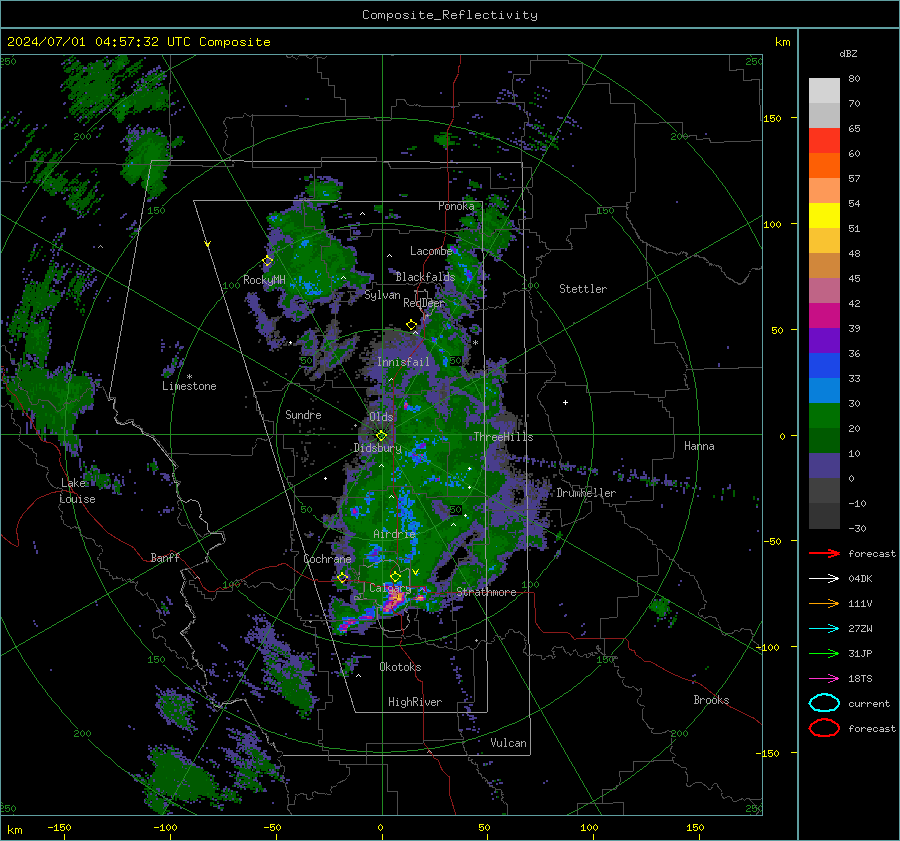Click the red forecast arrow in legend
900x841 pixels.
[824, 553]
